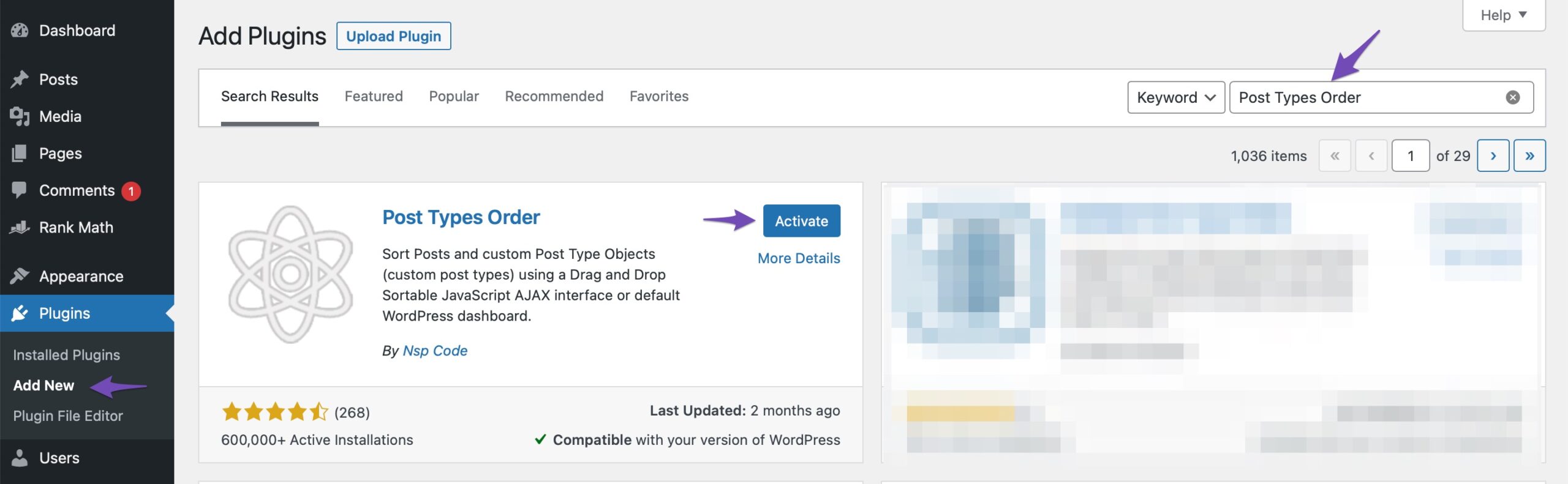Click the current page number field

1410,156
